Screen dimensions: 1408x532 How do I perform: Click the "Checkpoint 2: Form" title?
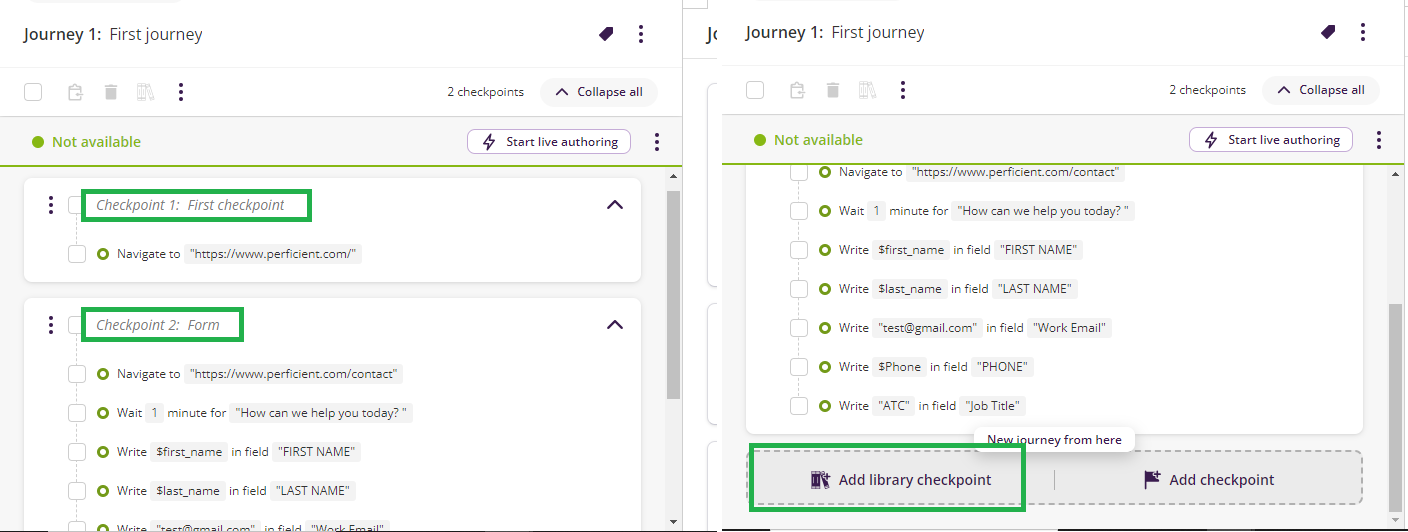tap(158, 325)
